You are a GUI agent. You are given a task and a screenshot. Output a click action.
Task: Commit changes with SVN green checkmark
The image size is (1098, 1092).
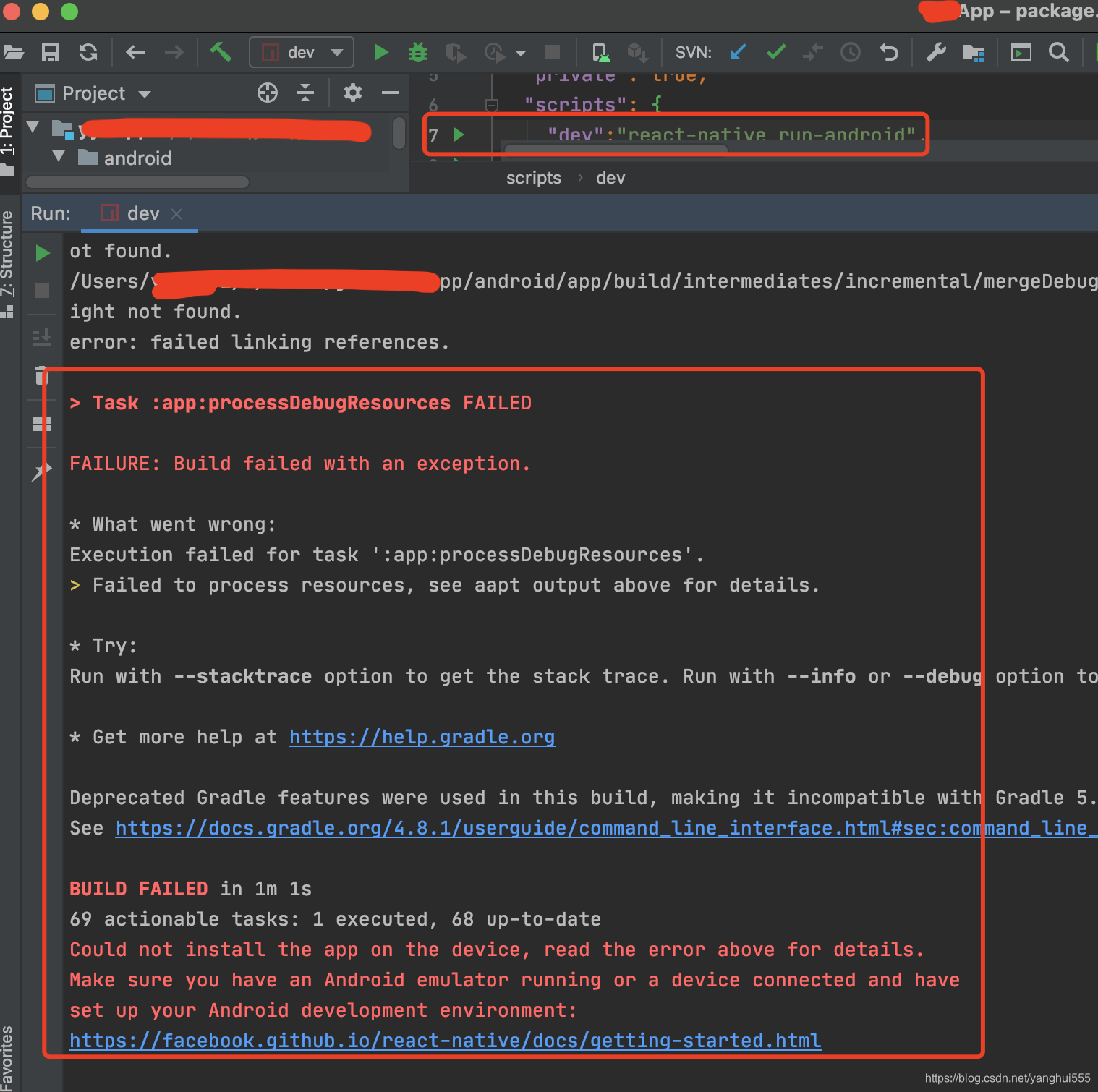click(776, 52)
